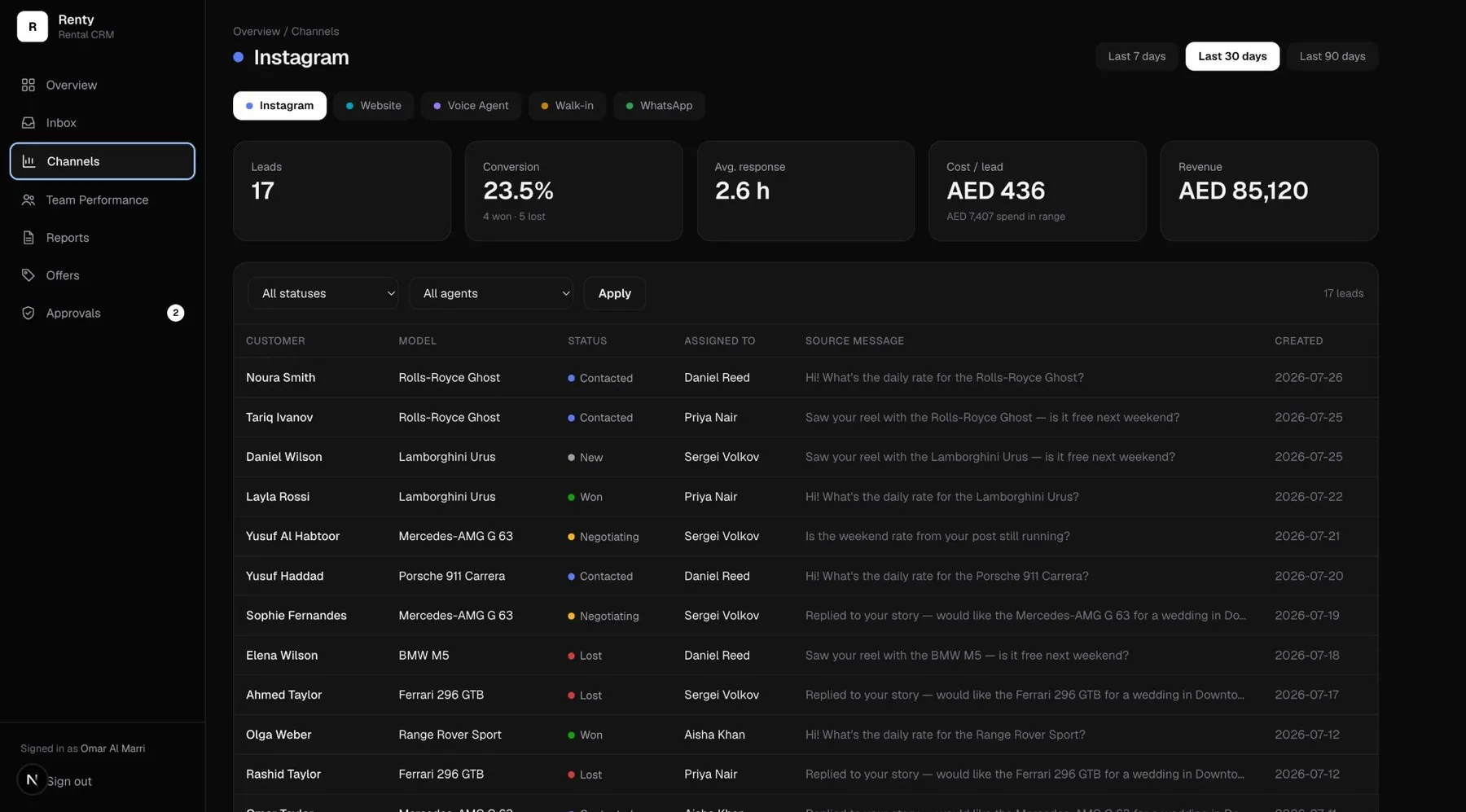
Task: Open the Offers sidebar label
Action: 63,275
